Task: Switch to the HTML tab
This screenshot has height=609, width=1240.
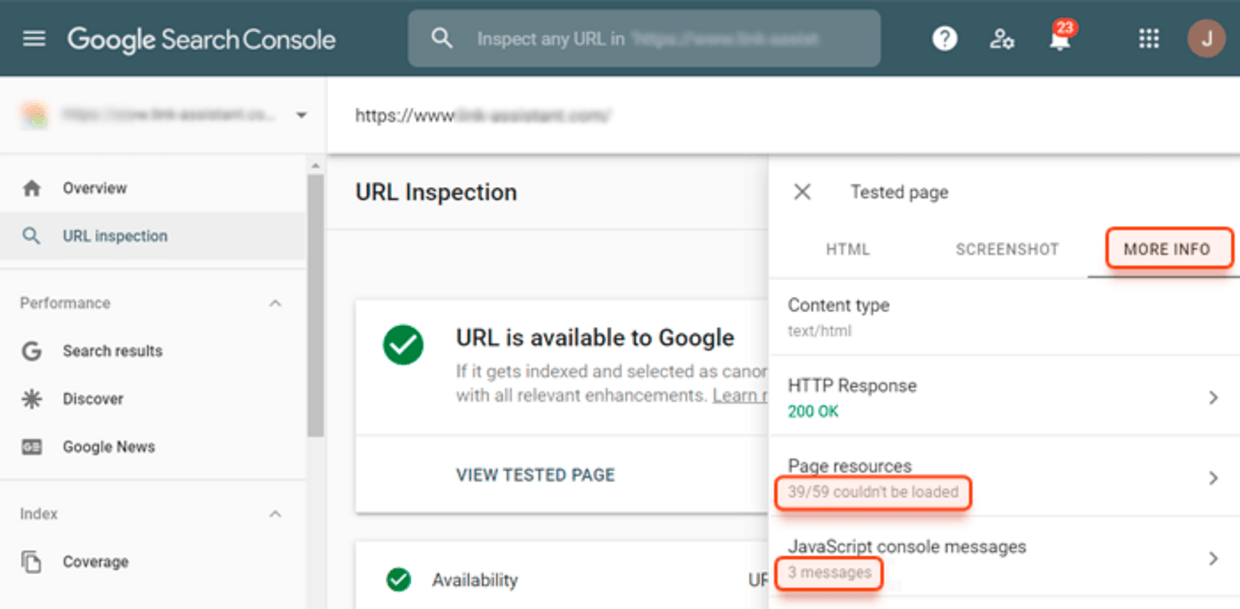Action: coord(848,249)
